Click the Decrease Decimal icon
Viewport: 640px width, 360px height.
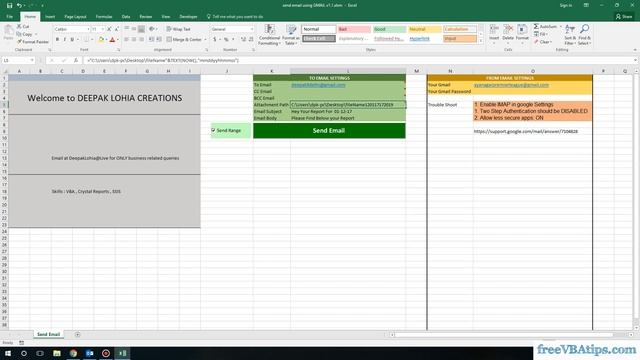(x=251, y=40)
